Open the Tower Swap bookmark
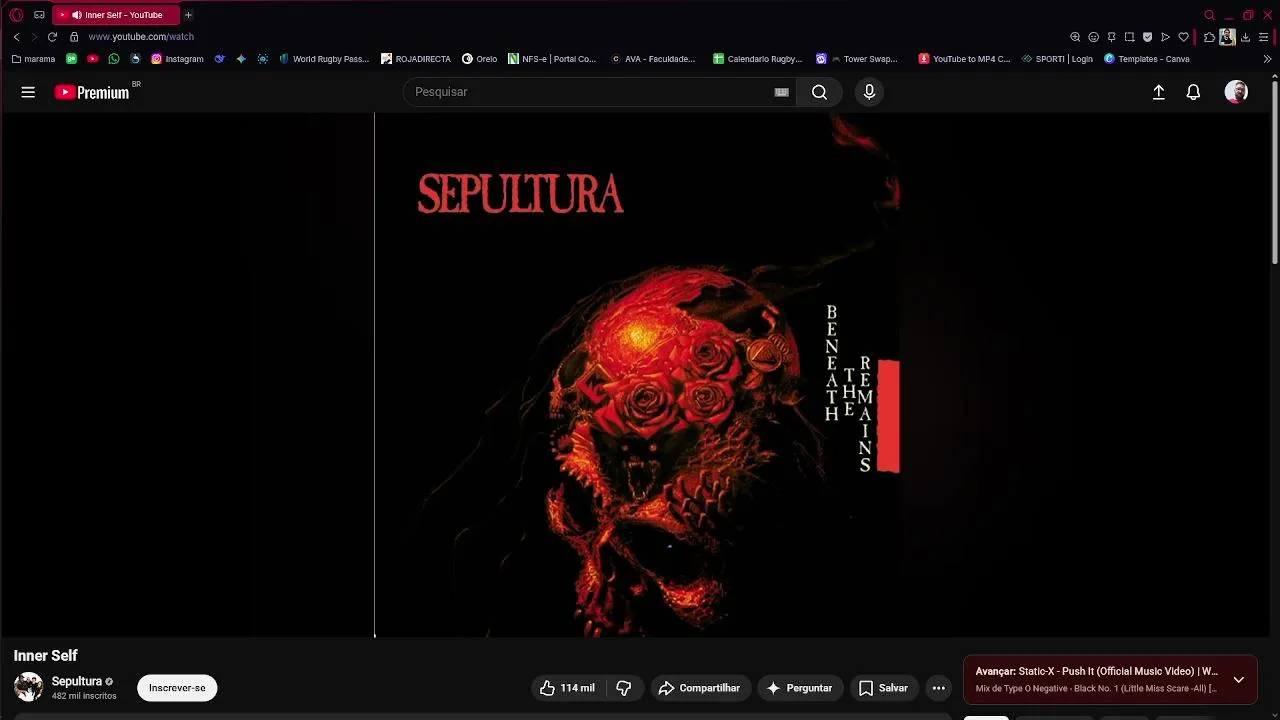This screenshot has width=1280, height=720. pyautogui.click(x=857, y=59)
